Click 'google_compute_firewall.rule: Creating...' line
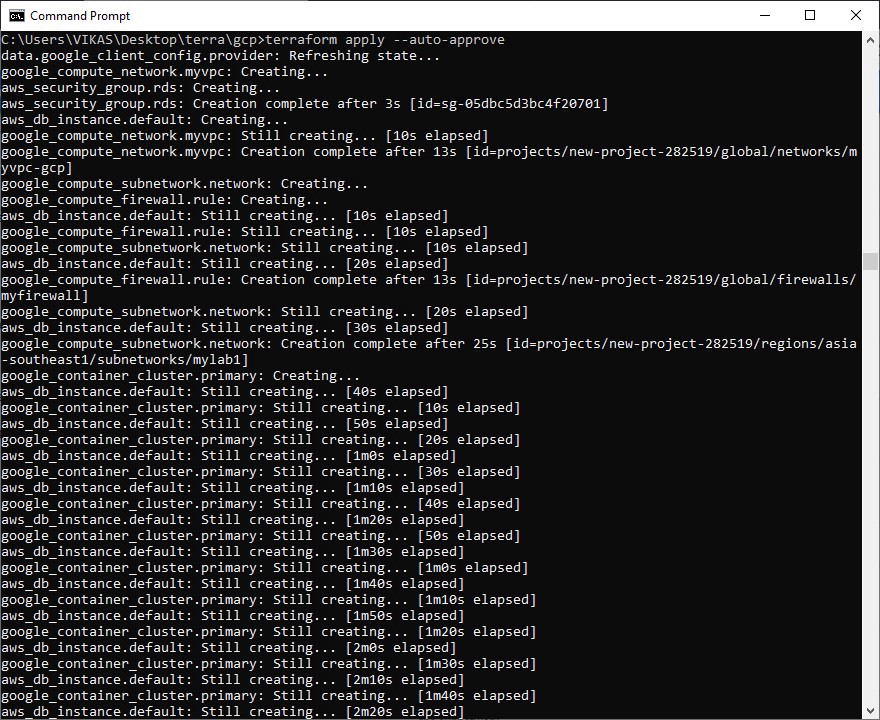 pyautogui.click(x=164, y=200)
